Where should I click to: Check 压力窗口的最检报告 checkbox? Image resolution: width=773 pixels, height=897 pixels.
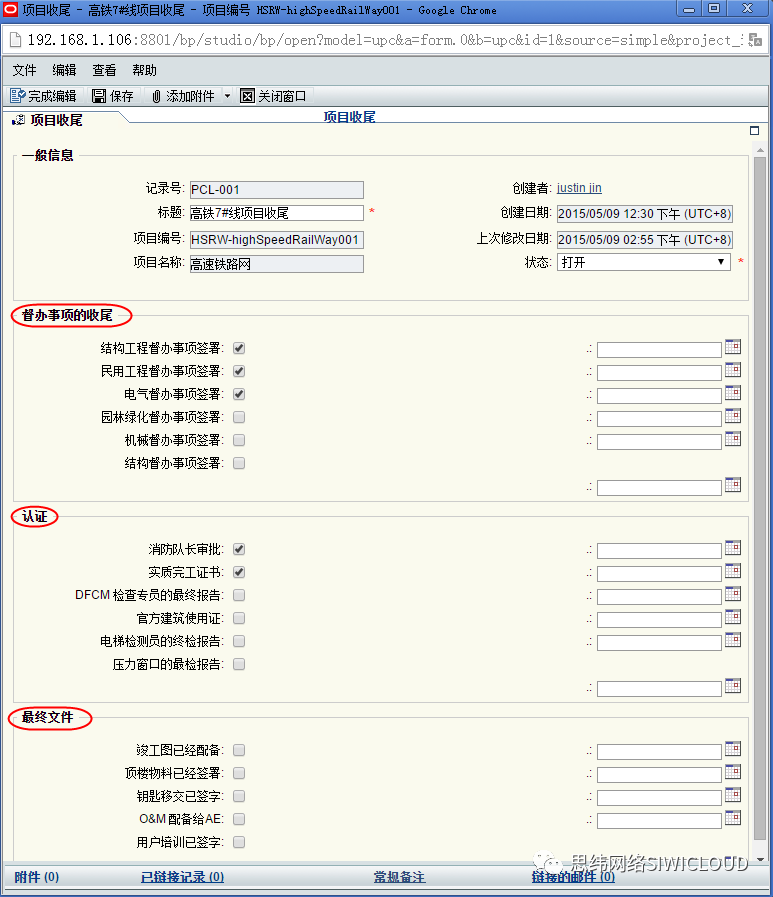click(239, 664)
